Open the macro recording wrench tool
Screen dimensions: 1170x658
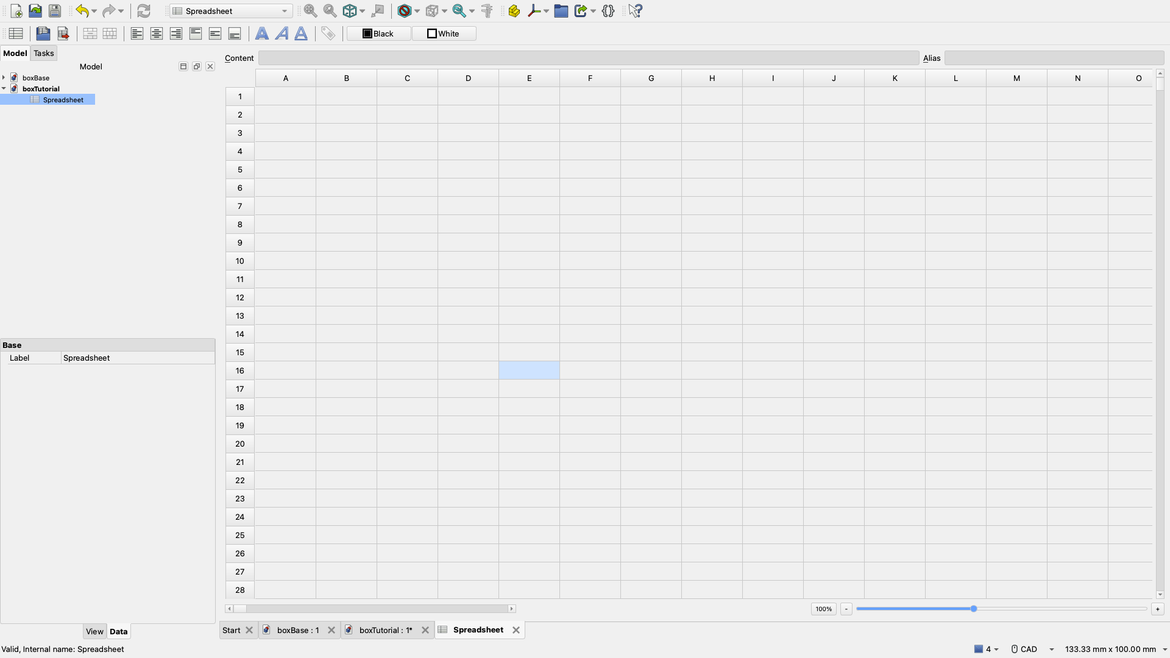(536, 10)
